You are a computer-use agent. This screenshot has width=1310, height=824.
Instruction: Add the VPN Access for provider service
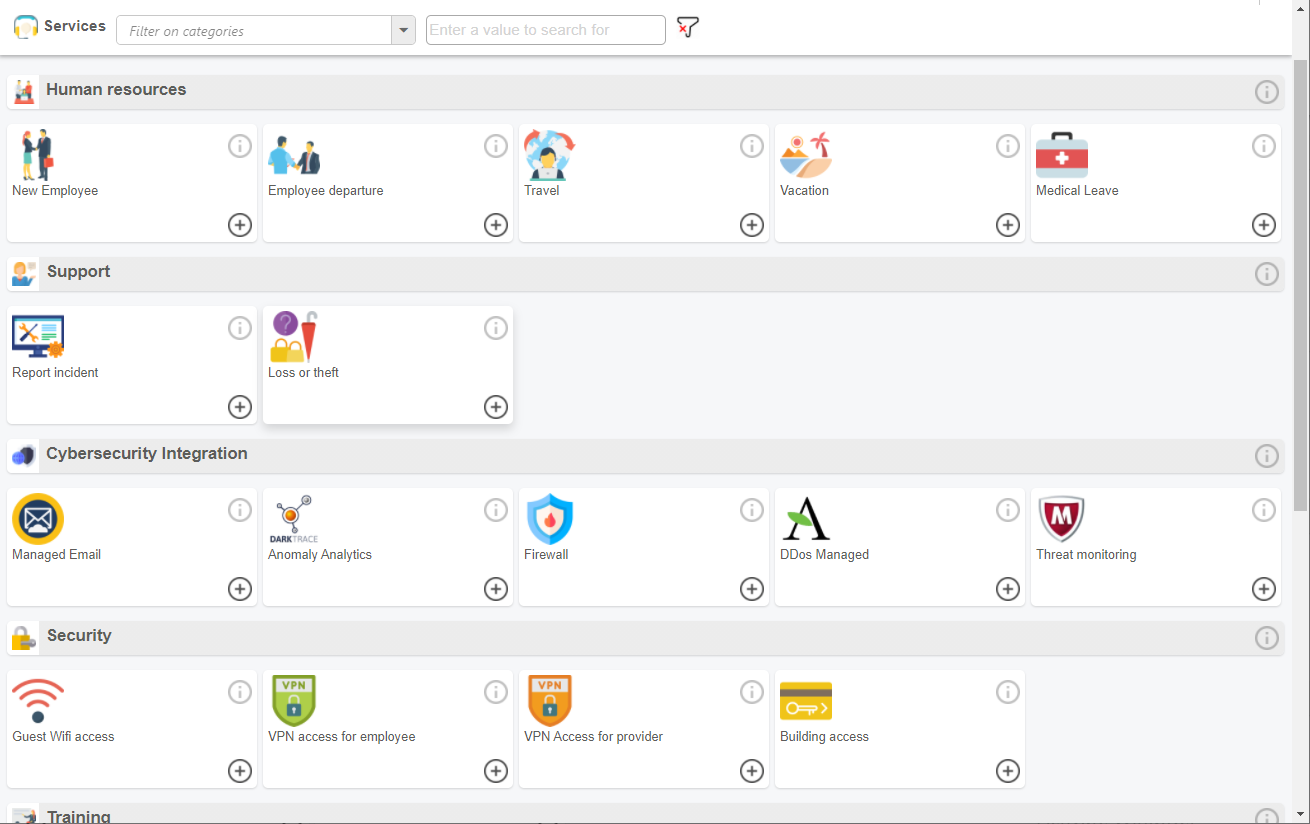pos(751,771)
